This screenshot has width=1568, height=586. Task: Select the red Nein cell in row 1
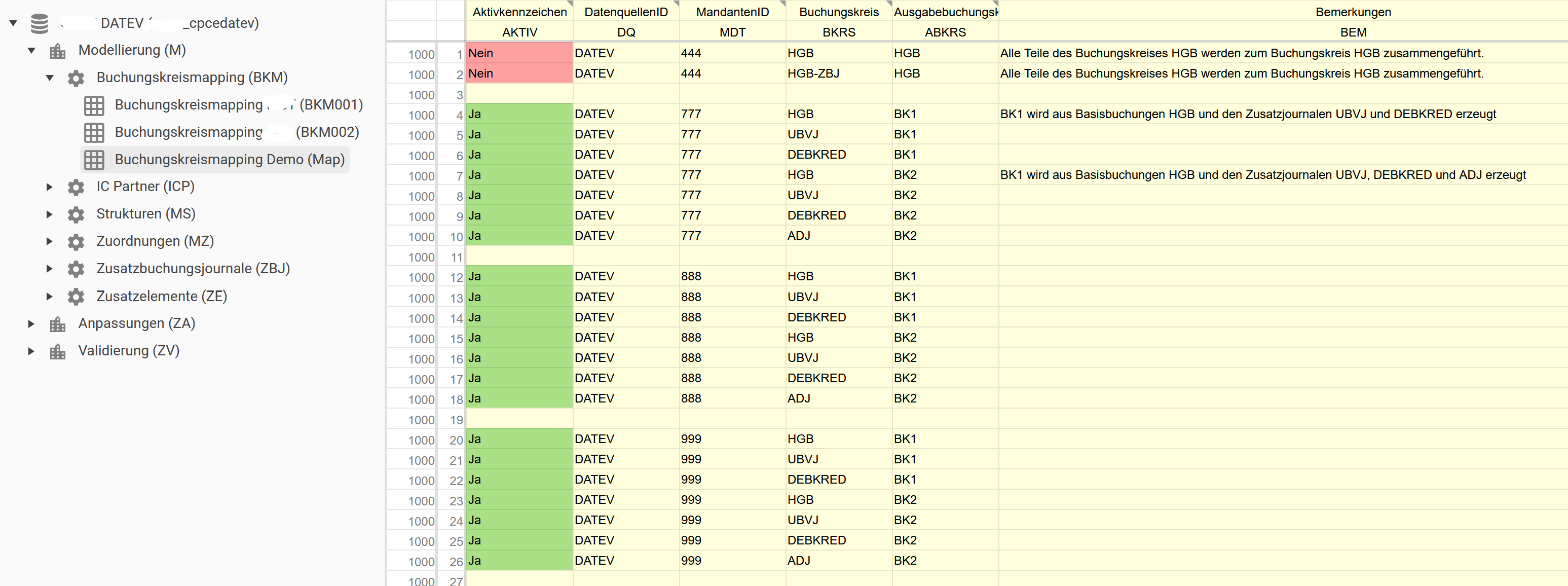point(519,54)
